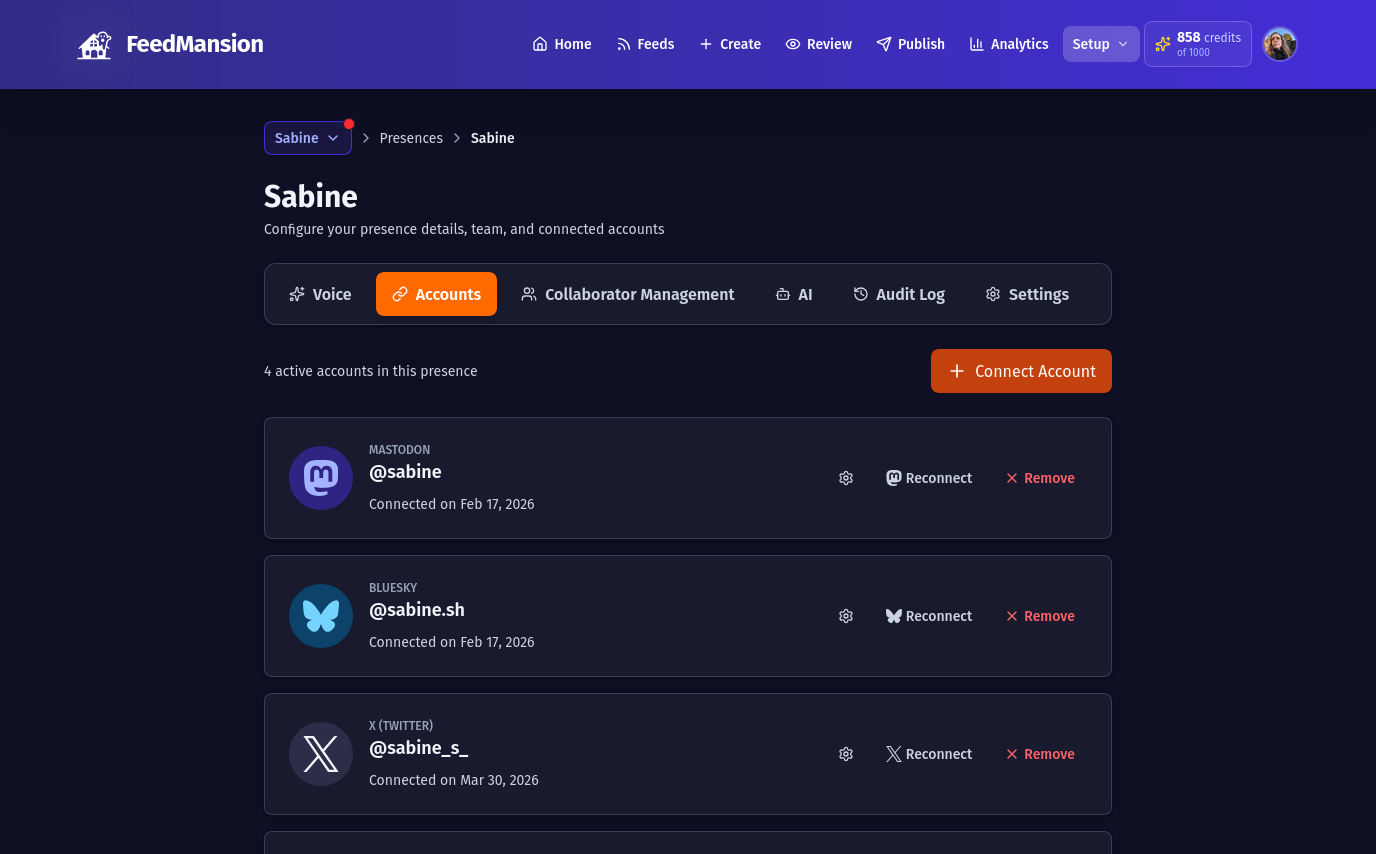The height and width of the screenshot is (854, 1376).
Task: Reconnect the Bluesky @sabine.sh account
Action: click(x=929, y=616)
